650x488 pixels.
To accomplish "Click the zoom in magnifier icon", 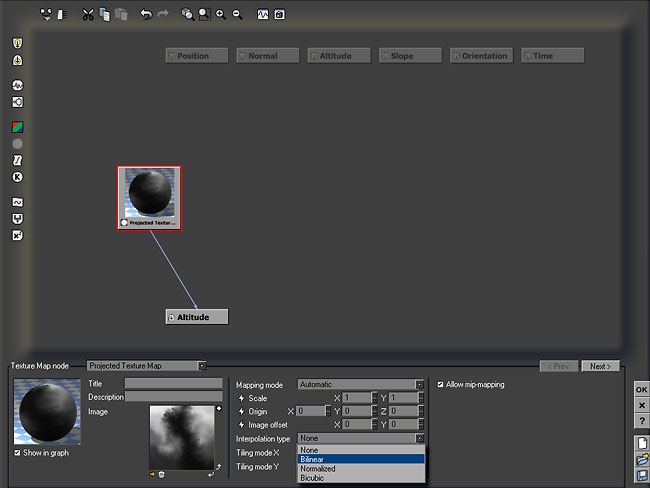I will (220, 14).
